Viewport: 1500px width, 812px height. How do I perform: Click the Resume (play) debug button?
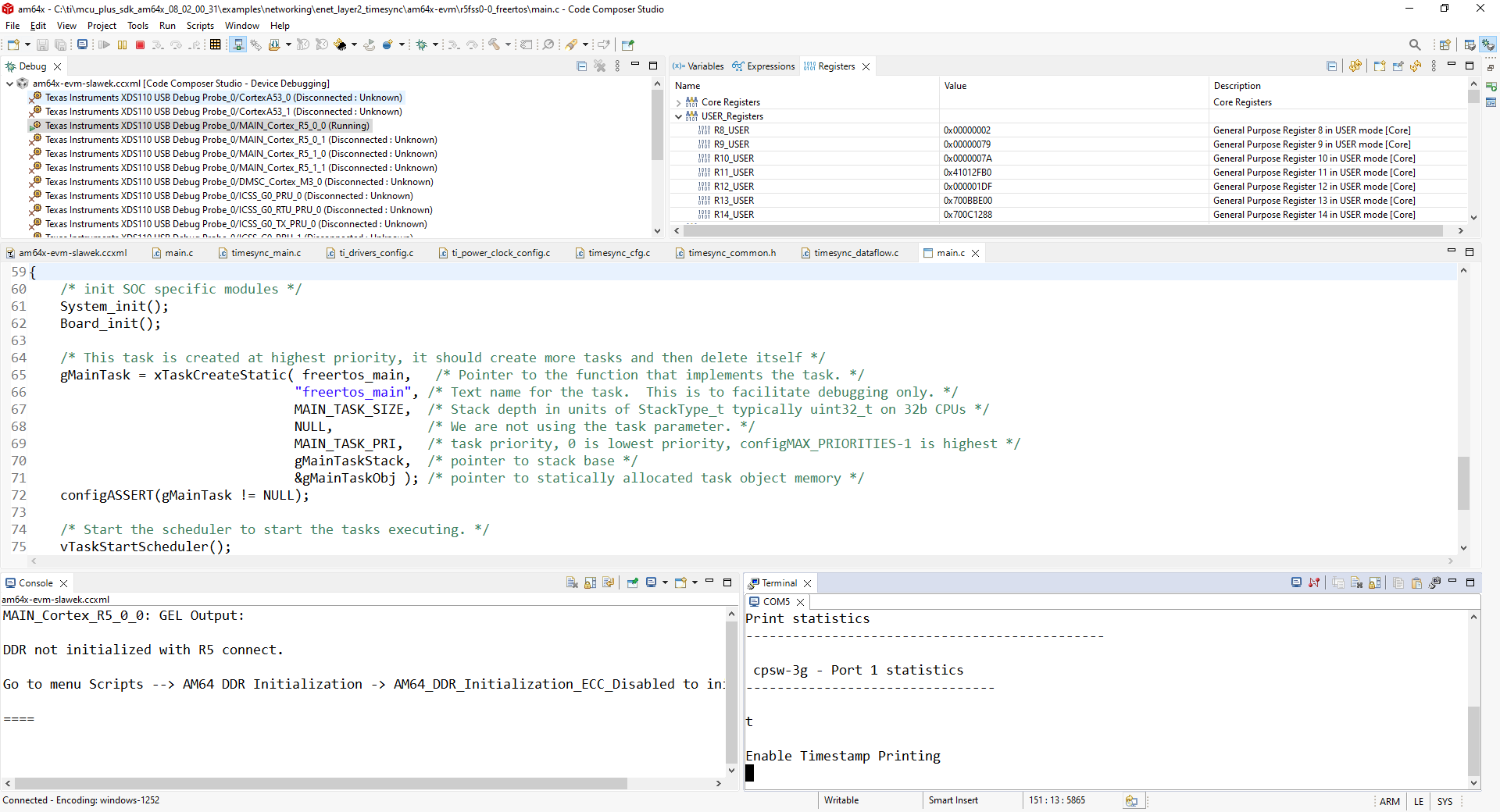point(104,45)
